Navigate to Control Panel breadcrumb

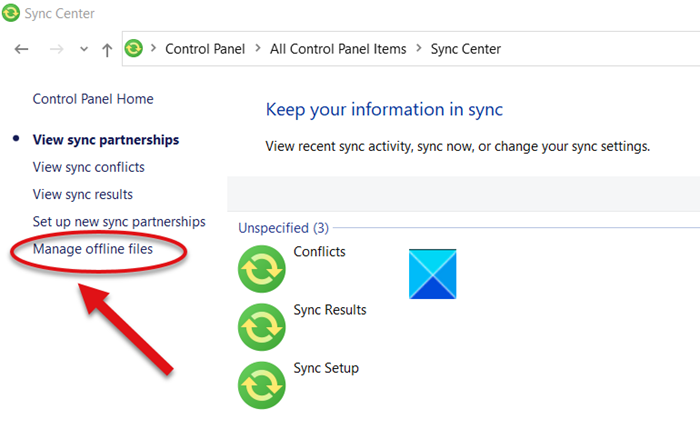pyautogui.click(x=206, y=48)
